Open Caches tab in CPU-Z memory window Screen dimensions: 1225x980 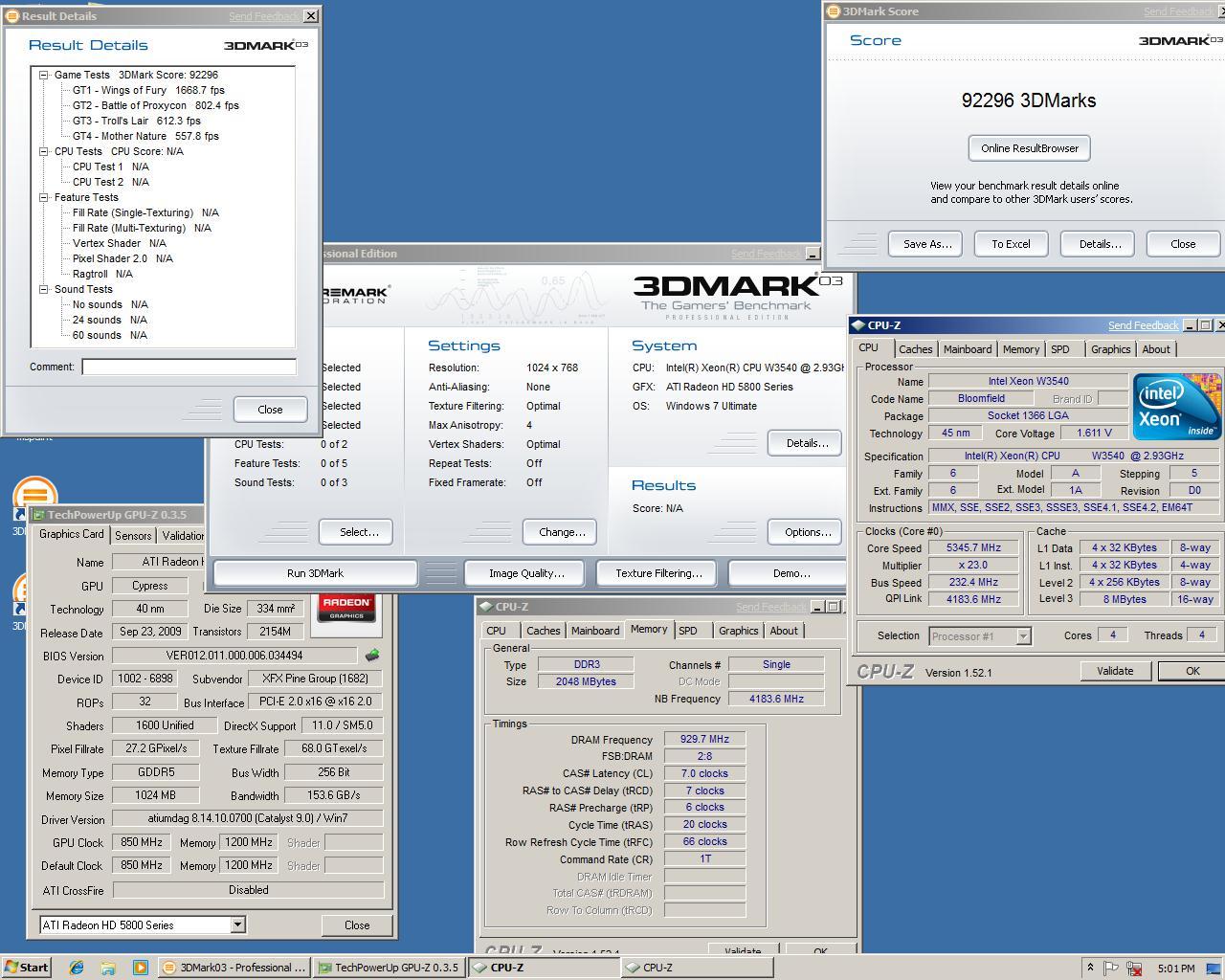coord(543,631)
